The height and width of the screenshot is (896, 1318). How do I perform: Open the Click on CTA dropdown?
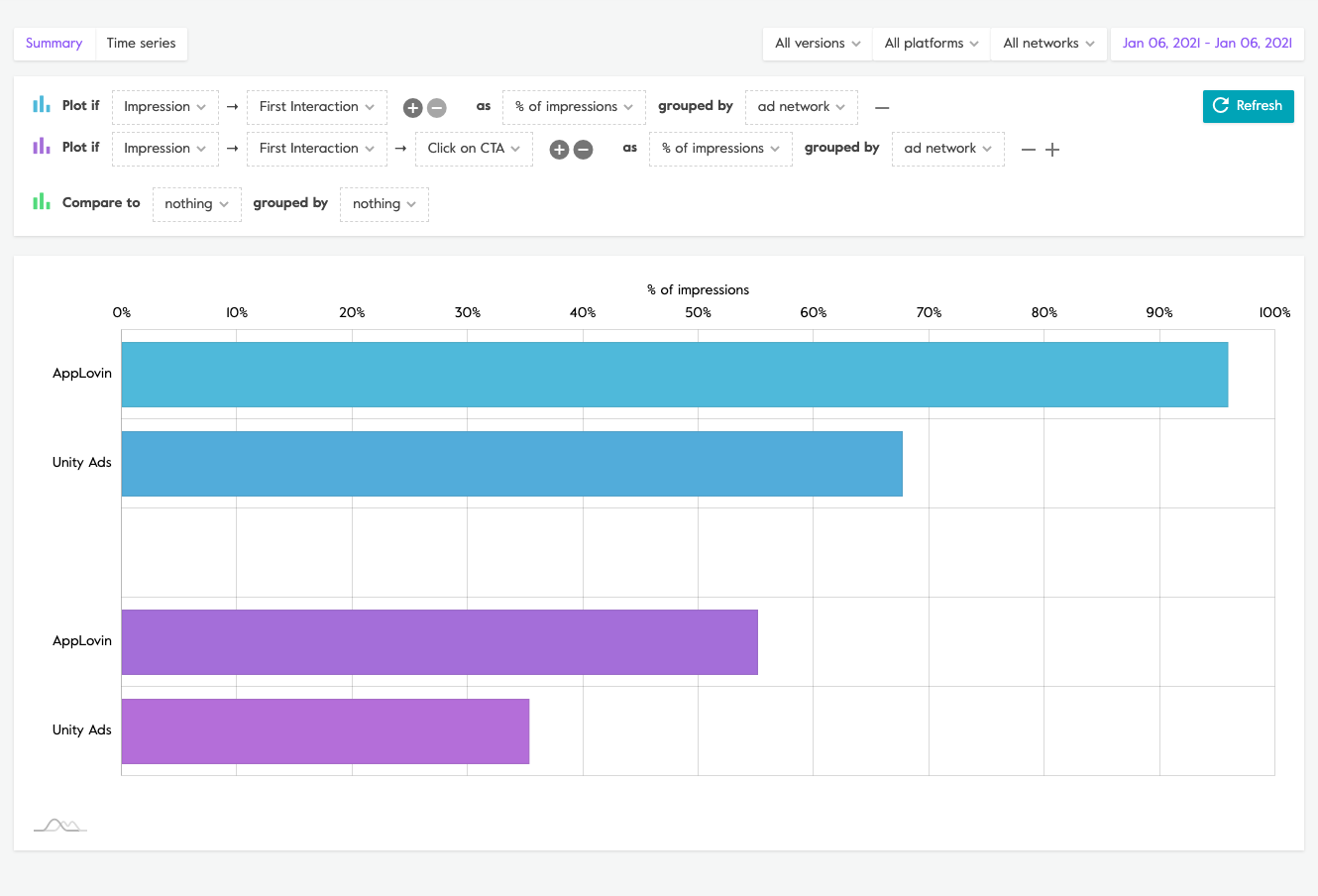tap(474, 149)
